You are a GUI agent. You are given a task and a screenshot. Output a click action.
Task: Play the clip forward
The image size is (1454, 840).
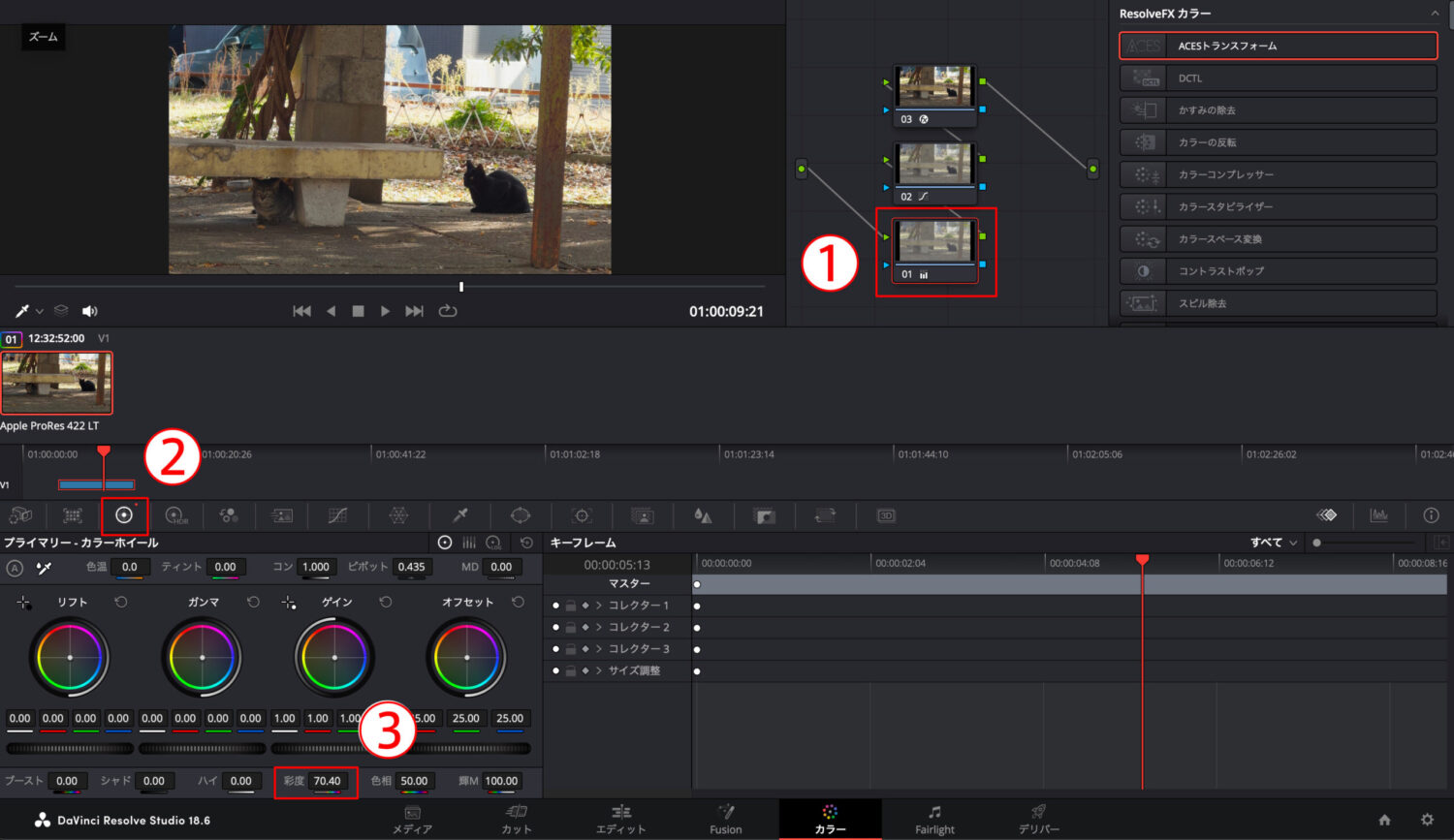(x=385, y=311)
